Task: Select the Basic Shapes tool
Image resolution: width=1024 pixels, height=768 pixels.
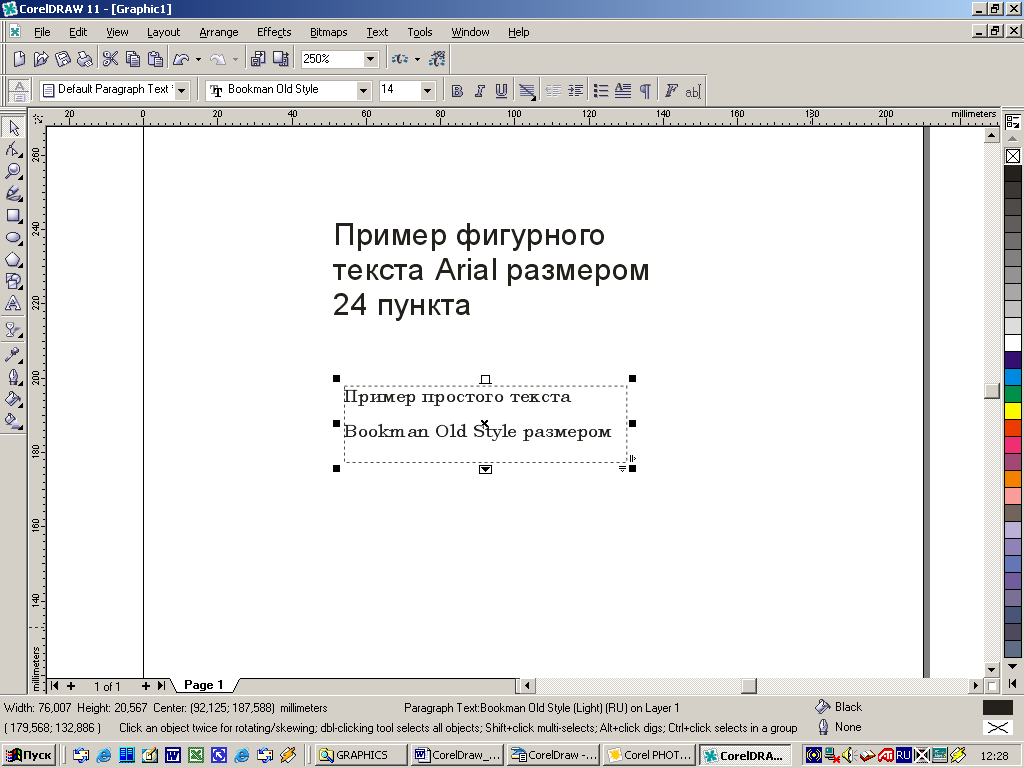Action: click(x=13, y=281)
